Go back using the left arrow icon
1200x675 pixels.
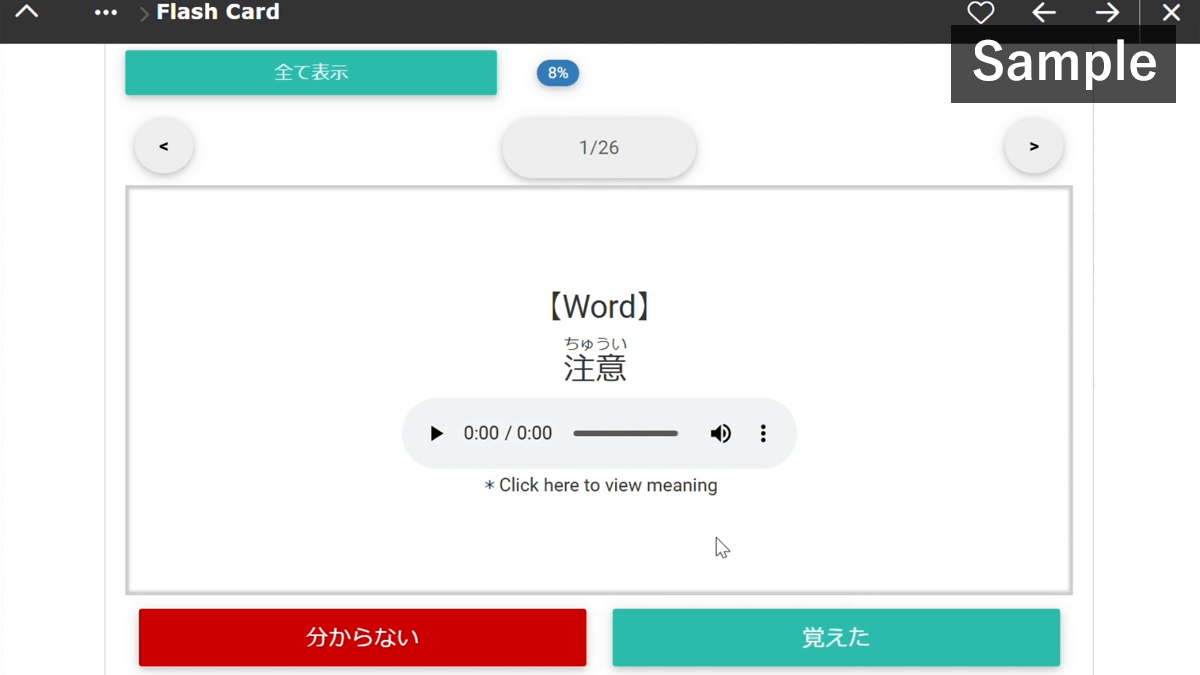tap(1044, 13)
